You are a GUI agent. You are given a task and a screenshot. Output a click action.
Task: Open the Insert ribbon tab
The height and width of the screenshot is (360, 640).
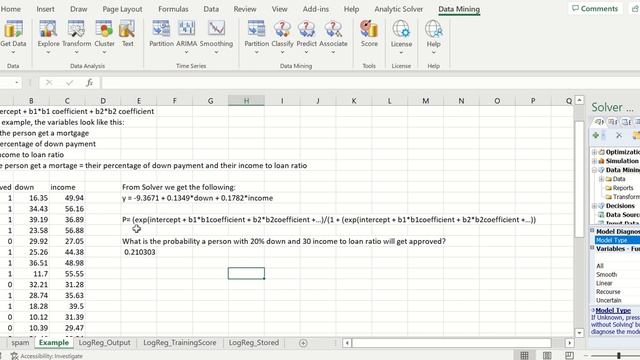click(x=45, y=9)
